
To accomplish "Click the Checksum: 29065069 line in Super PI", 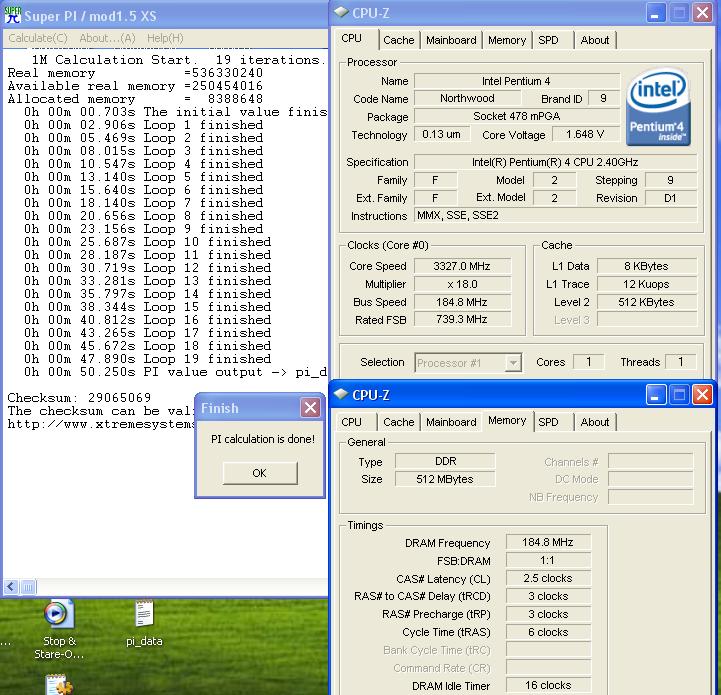I will (x=79, y=398).
